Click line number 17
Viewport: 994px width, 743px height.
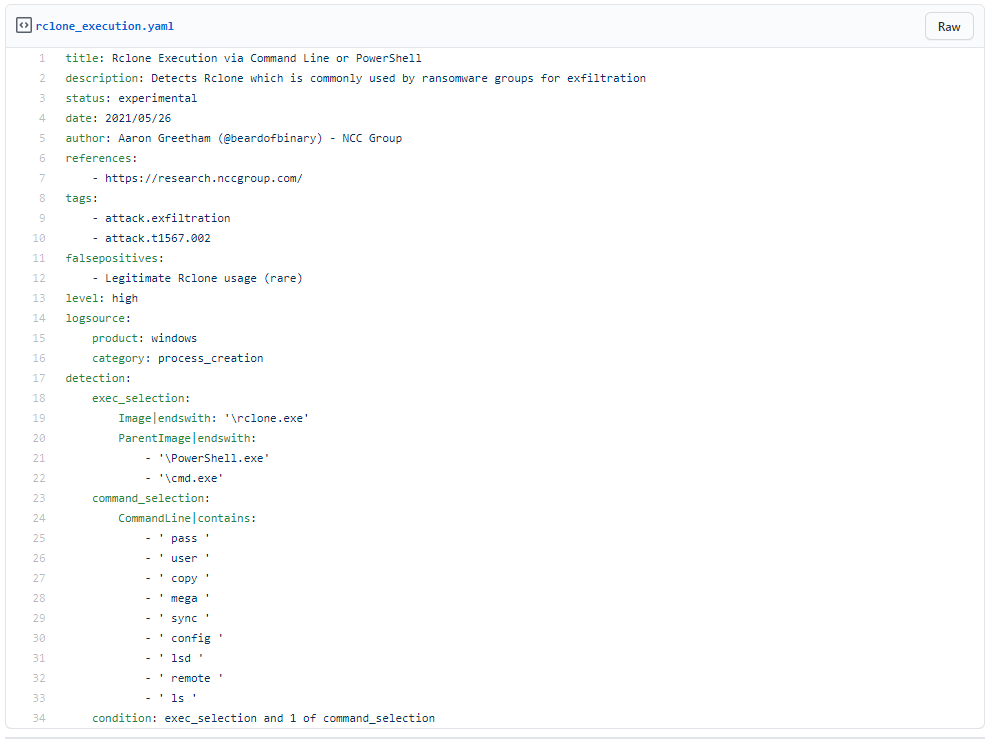[39, 378]
